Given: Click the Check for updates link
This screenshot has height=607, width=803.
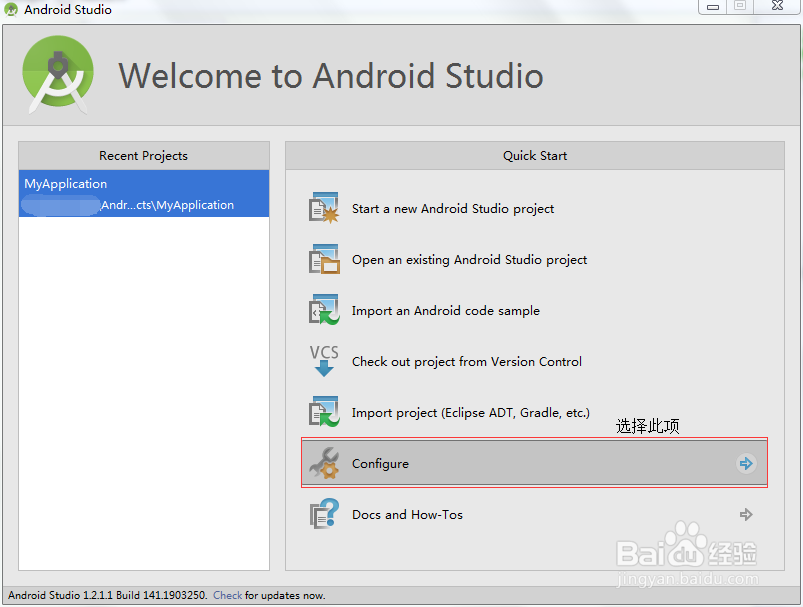Looking at the screenshot, I should [227, 595].
